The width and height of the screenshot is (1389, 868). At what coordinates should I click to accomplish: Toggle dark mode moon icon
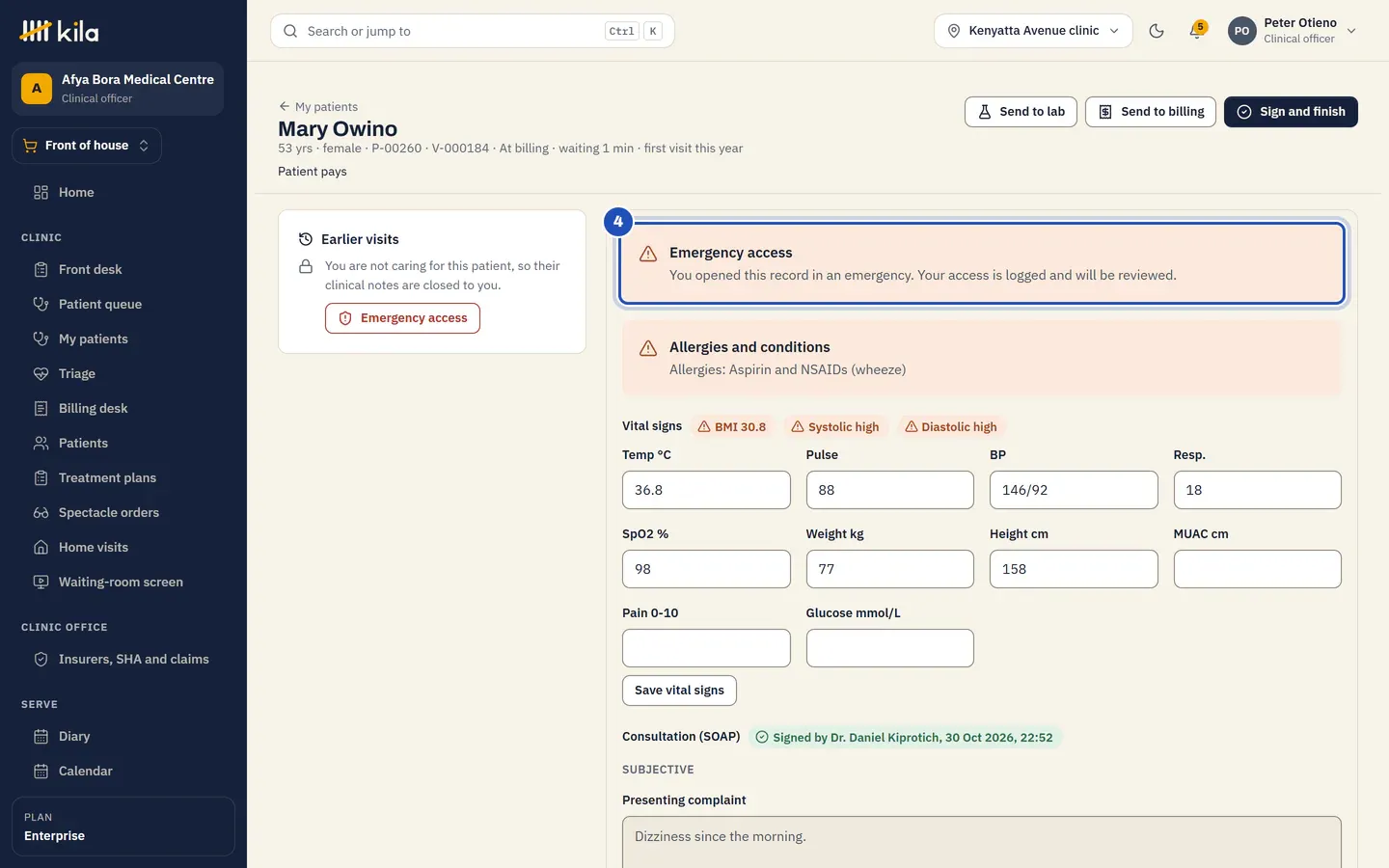1157,31
